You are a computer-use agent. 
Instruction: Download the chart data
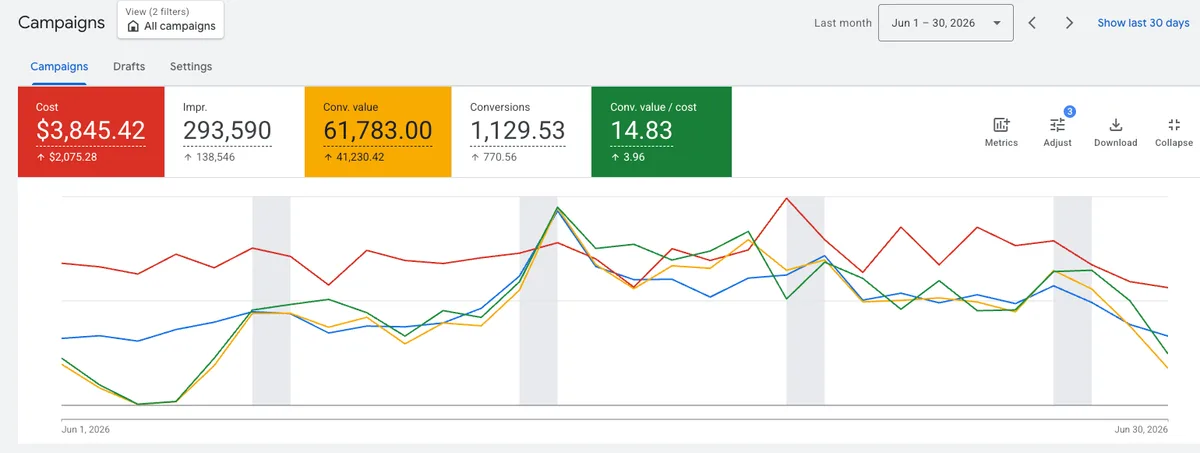click(1115, 132)
